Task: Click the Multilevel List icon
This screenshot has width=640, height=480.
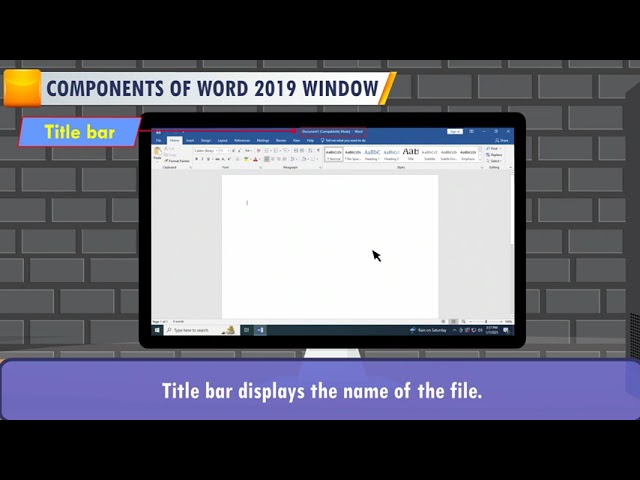Action: tap(284, 151)
